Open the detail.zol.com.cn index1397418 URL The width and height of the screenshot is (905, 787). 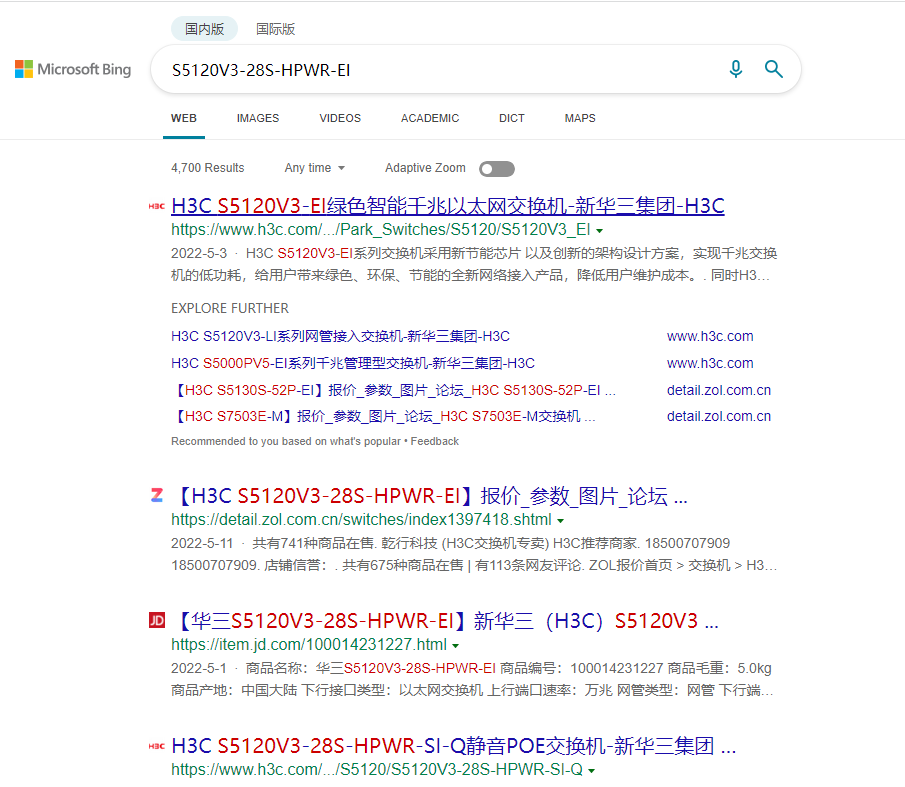(361, 519)
